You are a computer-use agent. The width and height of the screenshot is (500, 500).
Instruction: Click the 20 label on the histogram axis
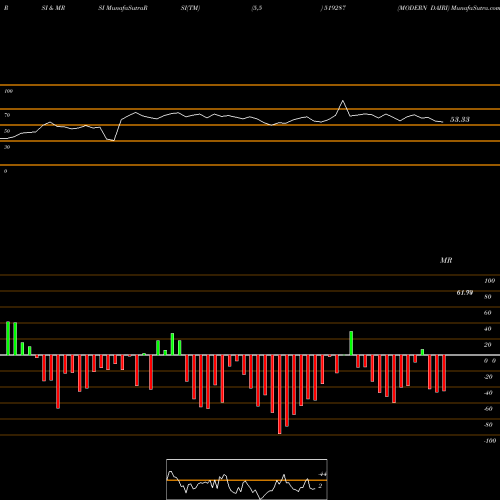(x=488, y=345)
